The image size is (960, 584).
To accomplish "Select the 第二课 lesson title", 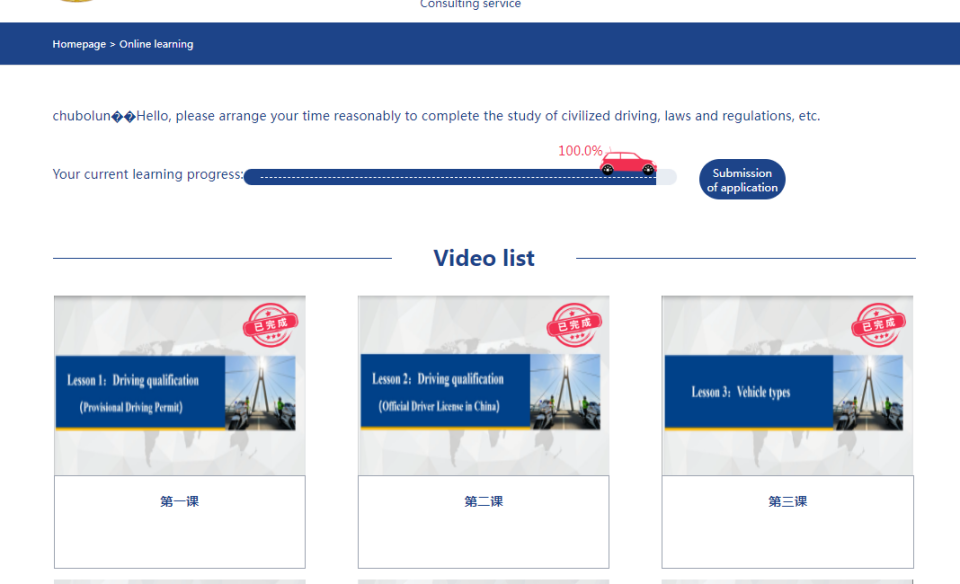I will point(484,501).
